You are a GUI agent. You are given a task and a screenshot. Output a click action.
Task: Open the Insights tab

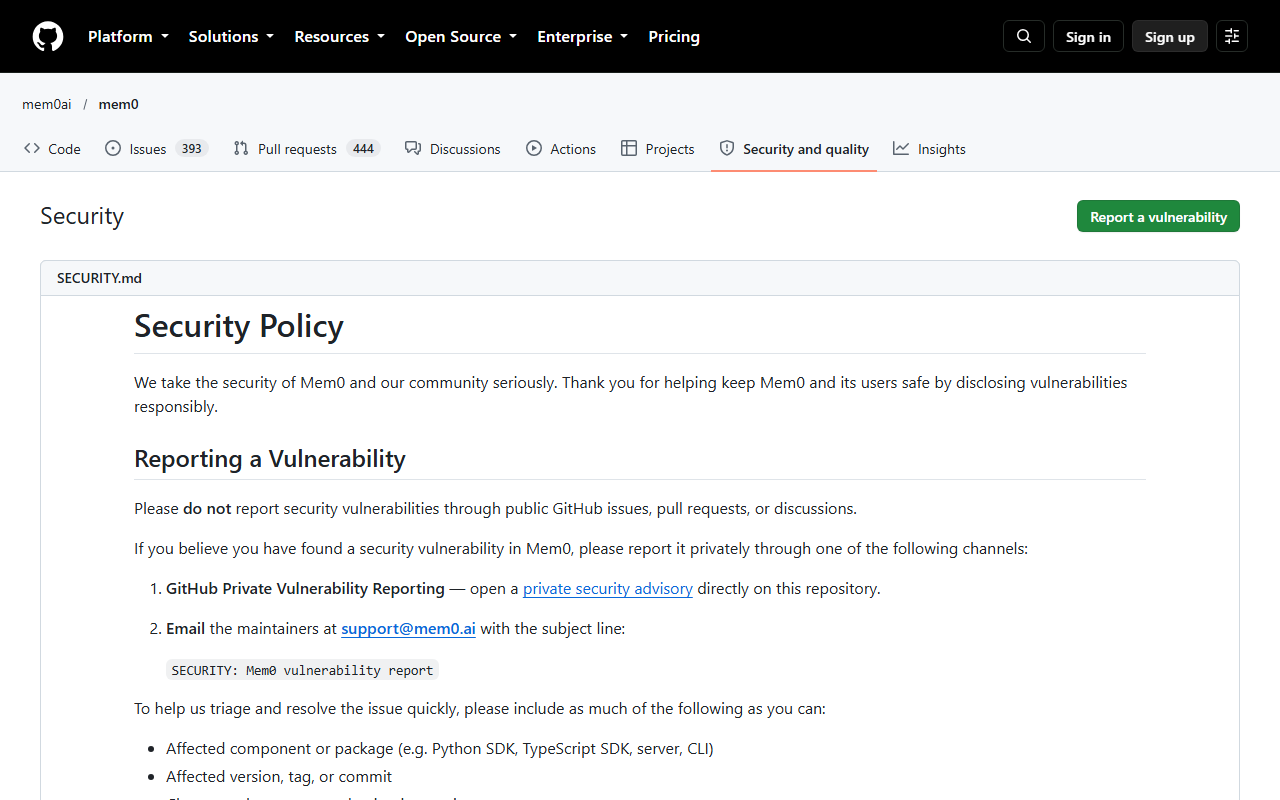929,149
